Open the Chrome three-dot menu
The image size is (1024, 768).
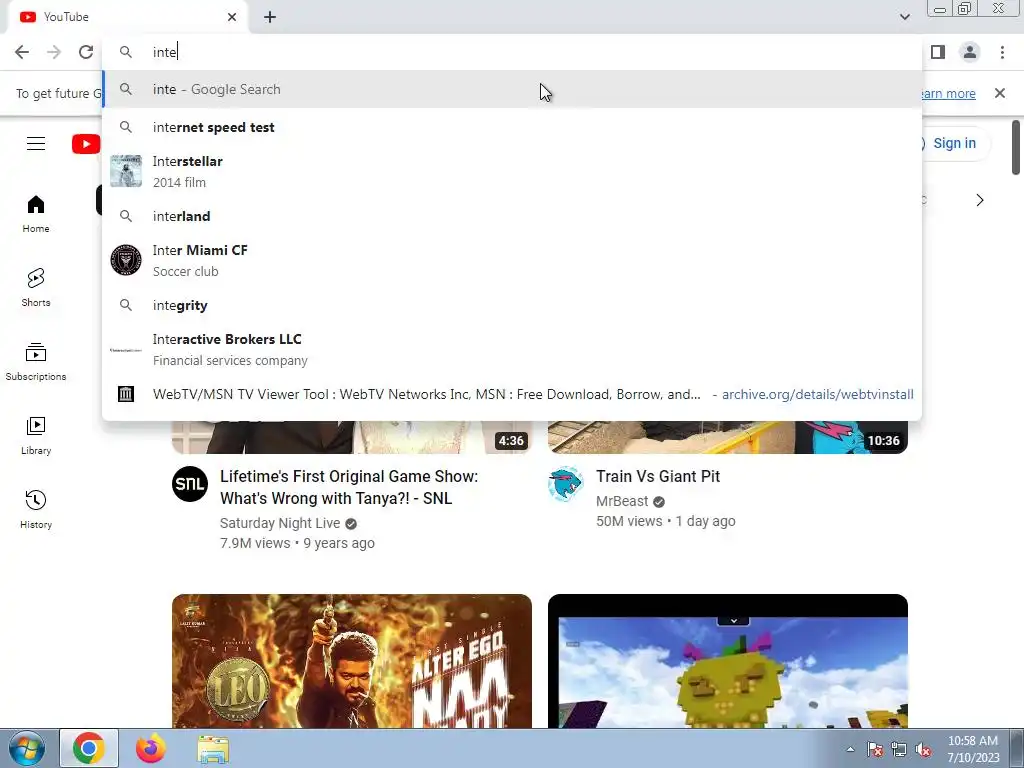pyautogui.click(x=1002, y=52)
